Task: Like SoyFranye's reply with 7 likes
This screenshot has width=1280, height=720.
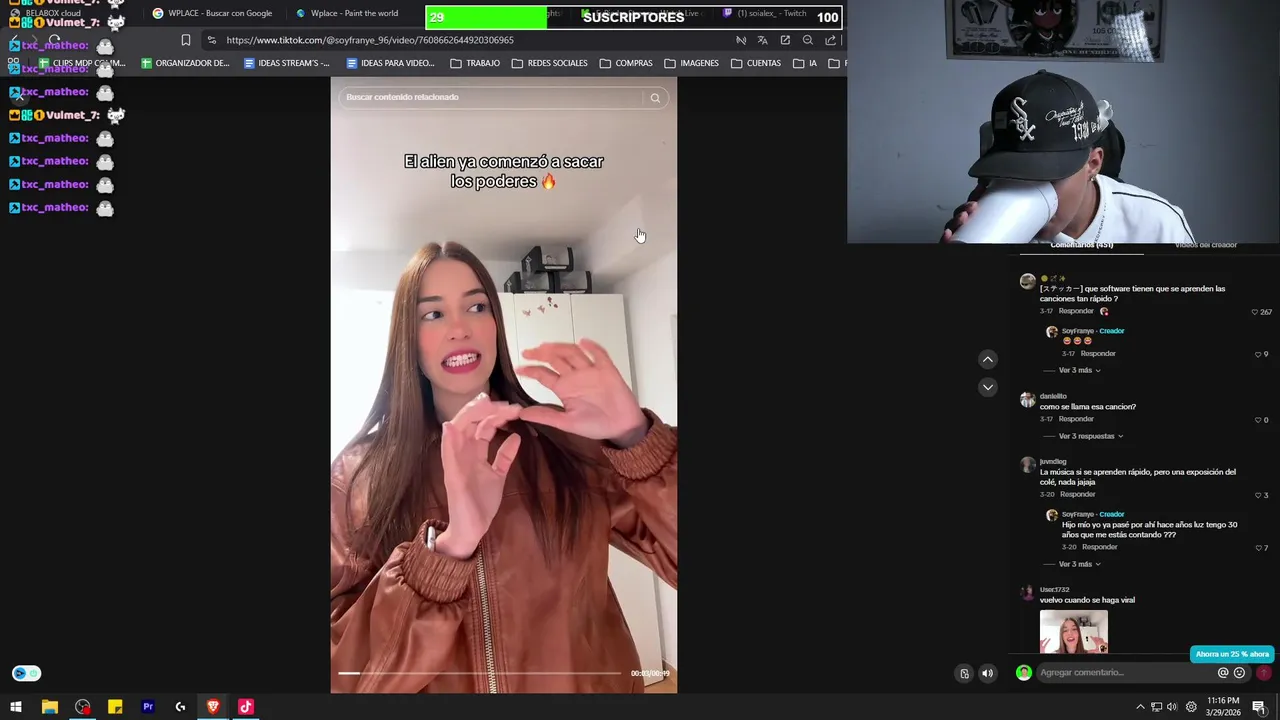Action: [1258, 548]
